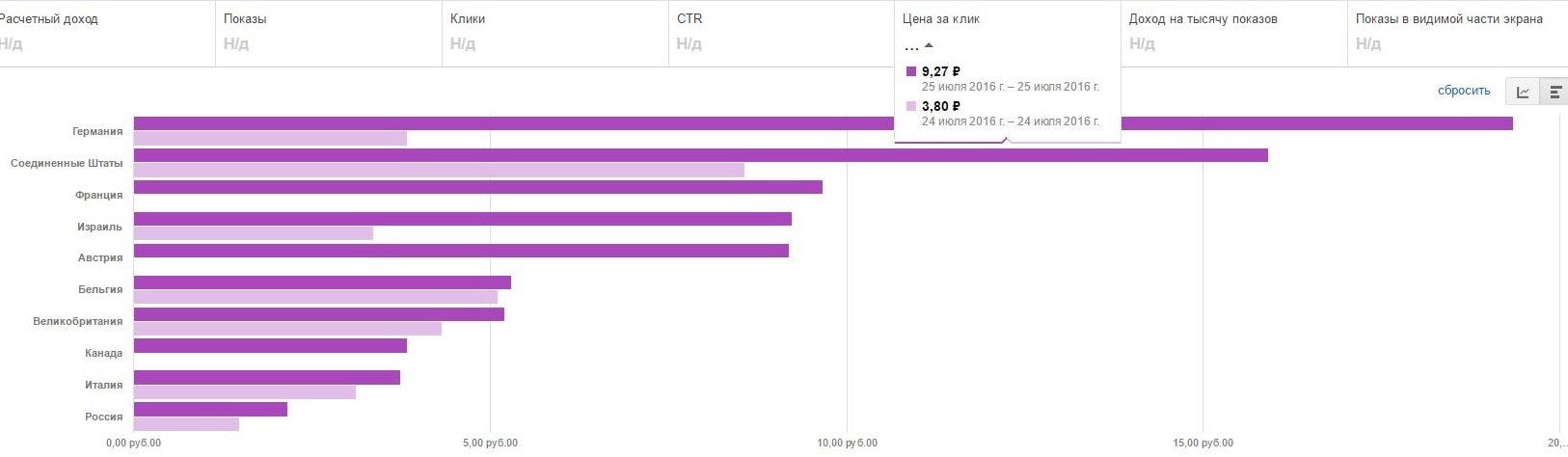
Task: Select the Показы metric tab
Action: pos(328,33)
